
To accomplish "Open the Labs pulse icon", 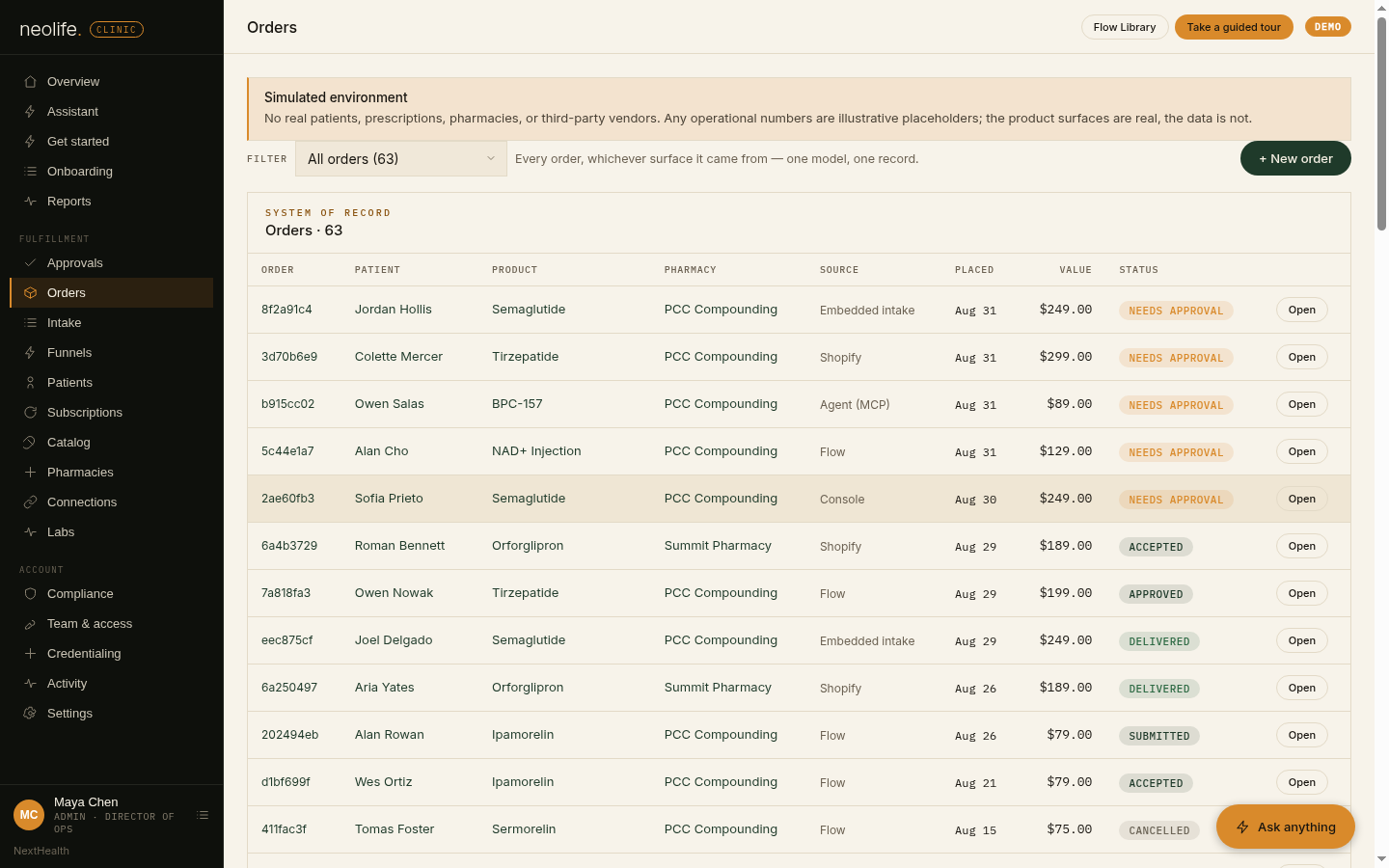I will [x=30, y=532].
